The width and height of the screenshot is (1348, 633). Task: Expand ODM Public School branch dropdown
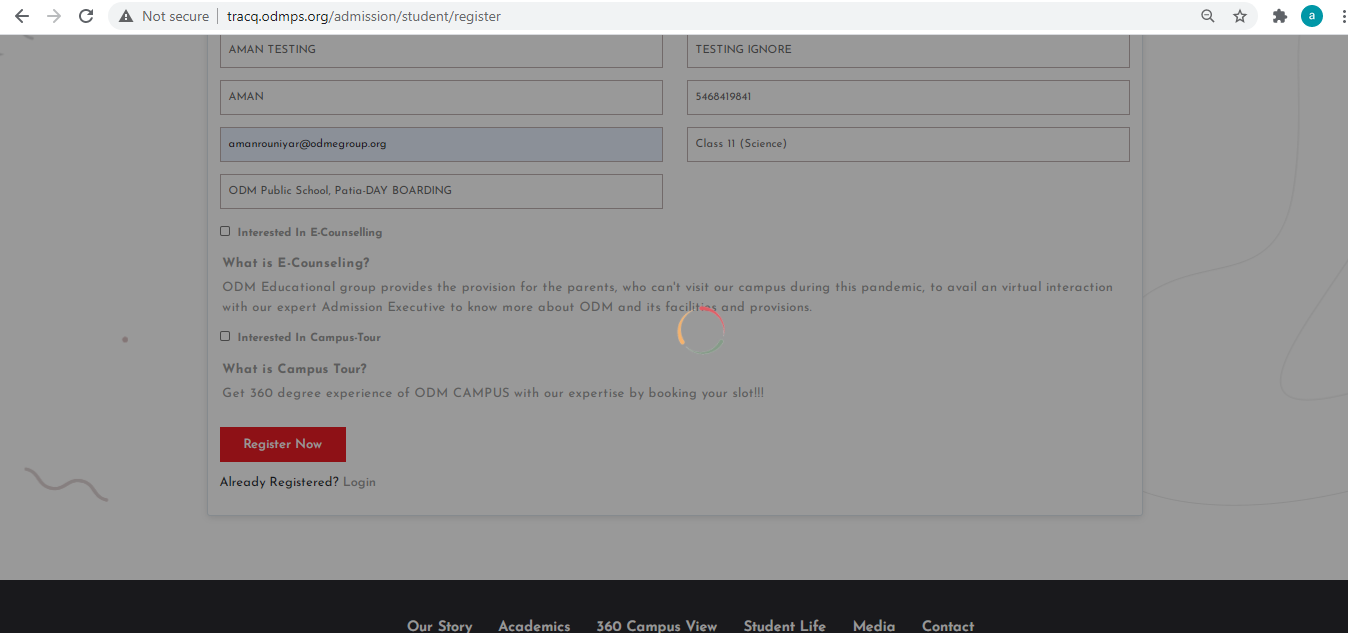coord(441,191)
